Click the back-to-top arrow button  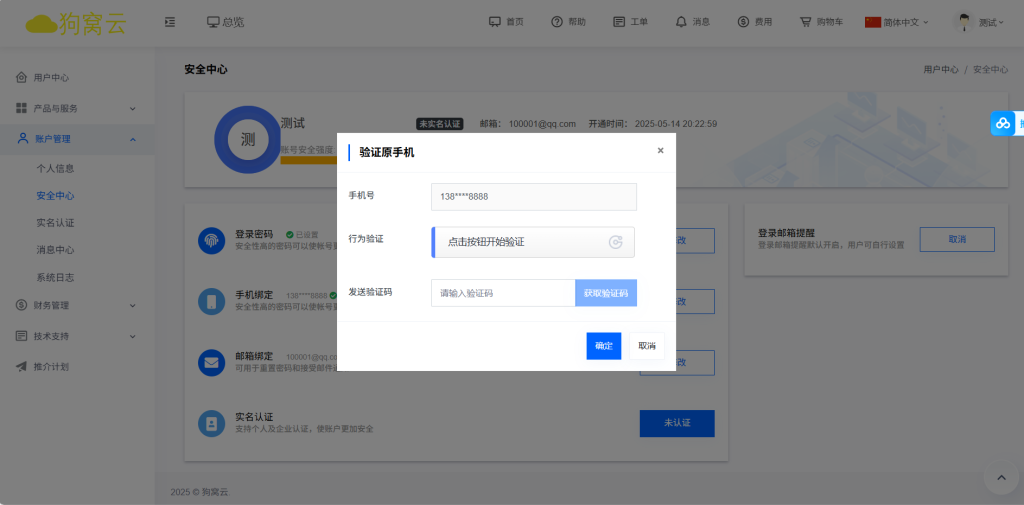click(x=1001, y=478)
